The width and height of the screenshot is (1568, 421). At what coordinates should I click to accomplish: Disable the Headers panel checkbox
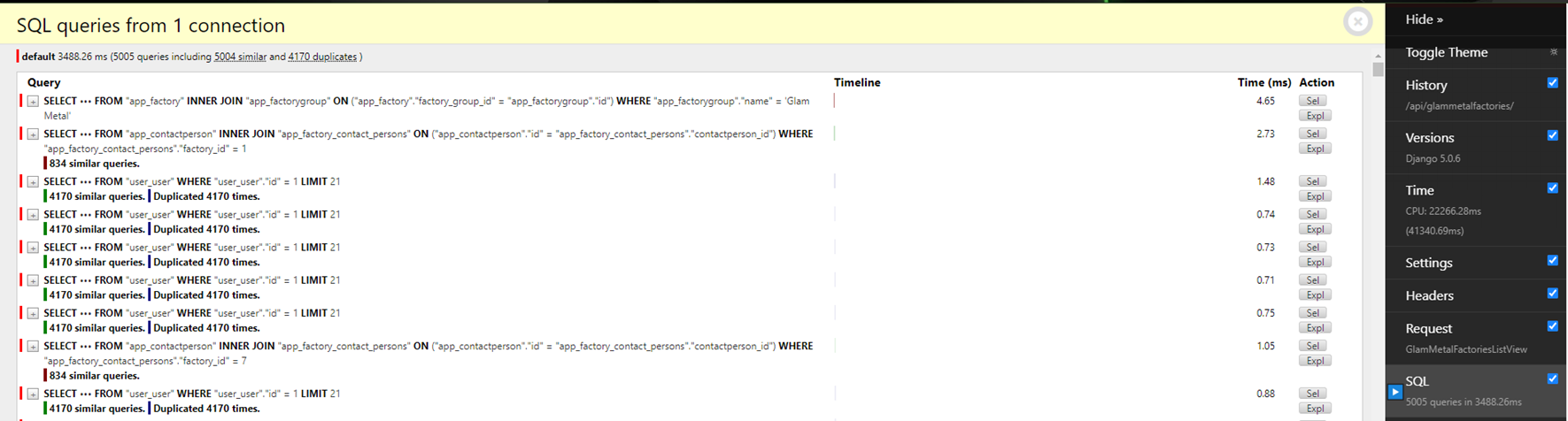point(1552,293)
